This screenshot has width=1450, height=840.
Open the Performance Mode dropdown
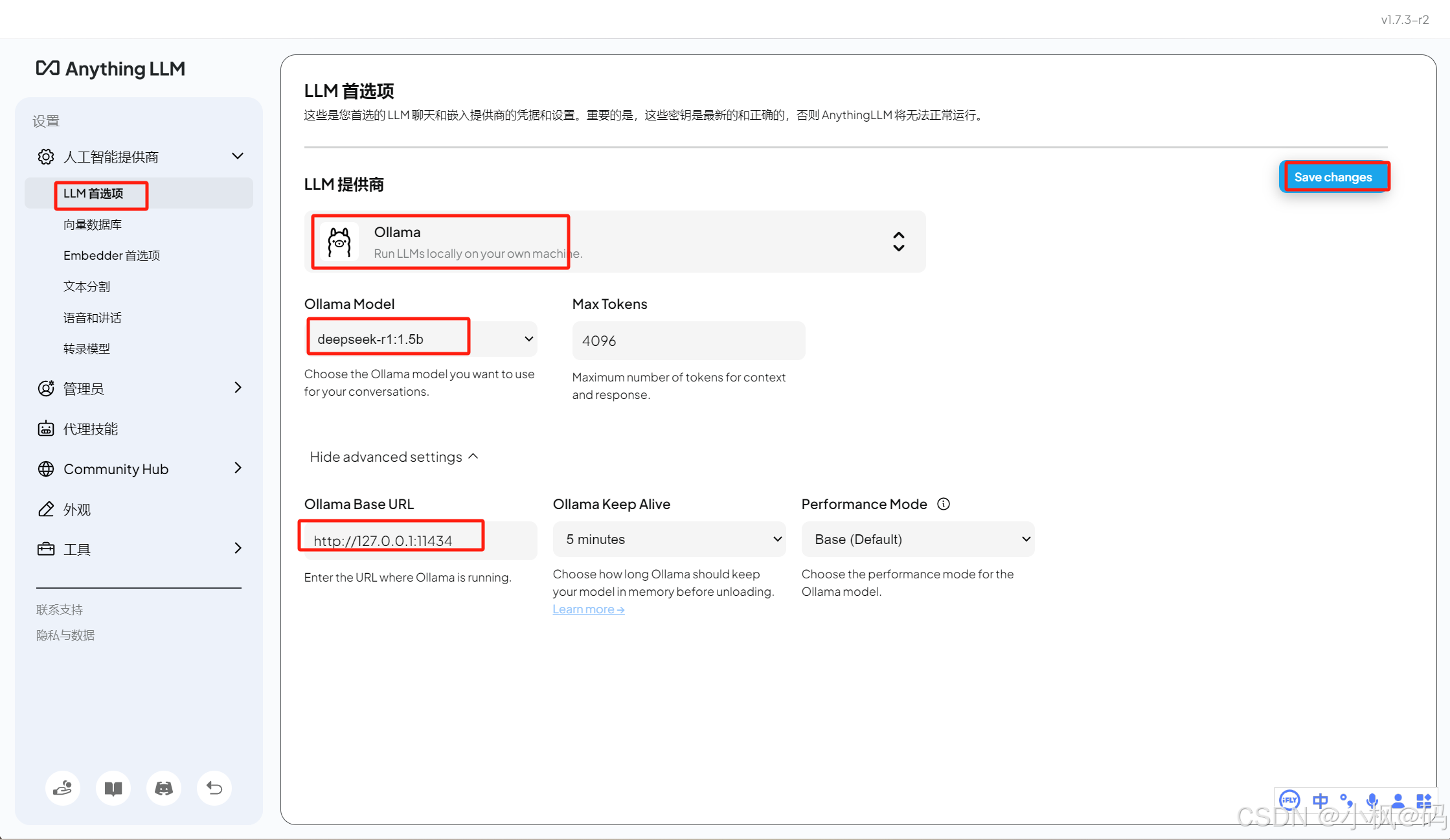[x=918, y=539]
